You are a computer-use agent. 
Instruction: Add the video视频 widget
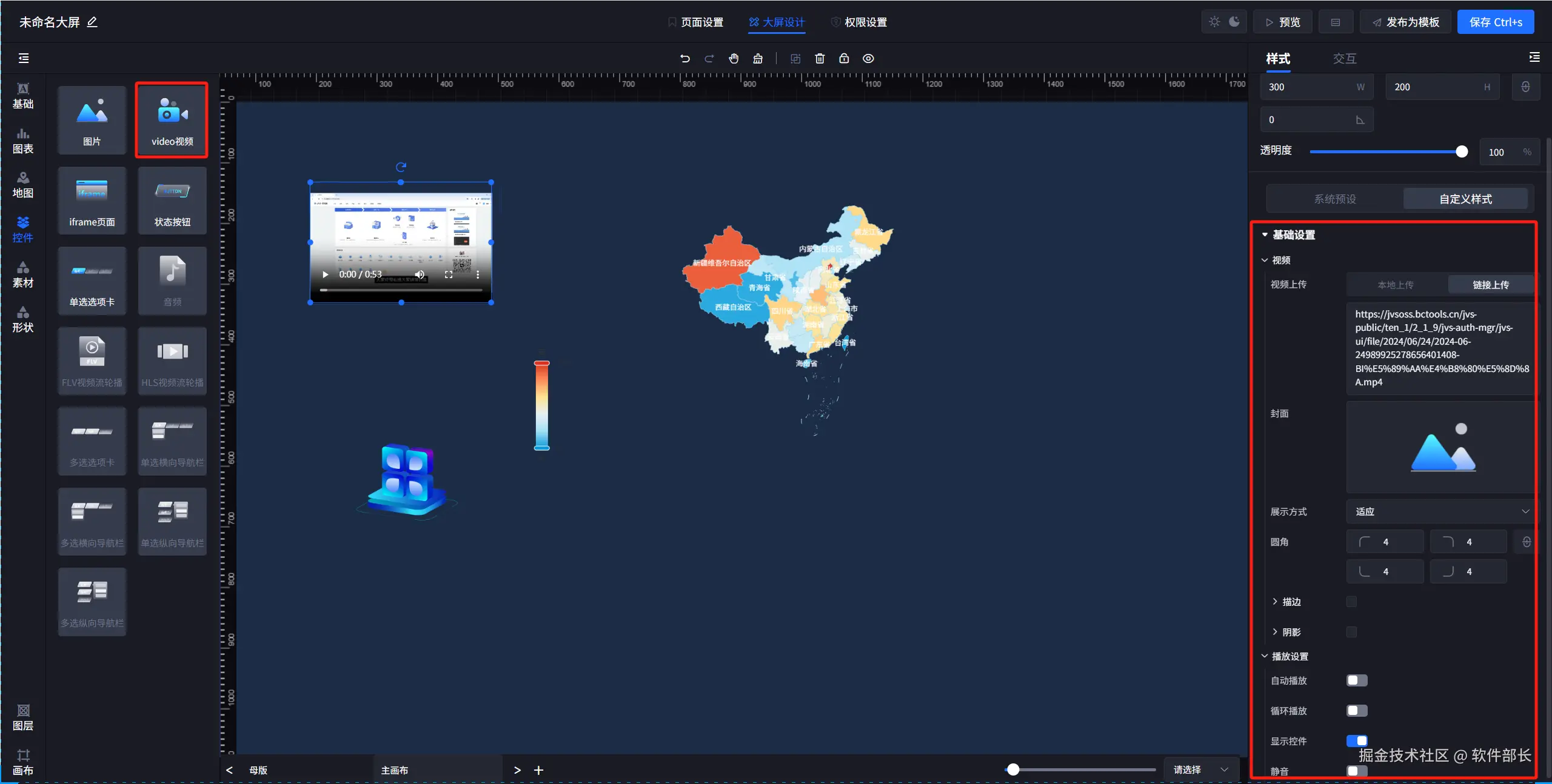(172, 120)
